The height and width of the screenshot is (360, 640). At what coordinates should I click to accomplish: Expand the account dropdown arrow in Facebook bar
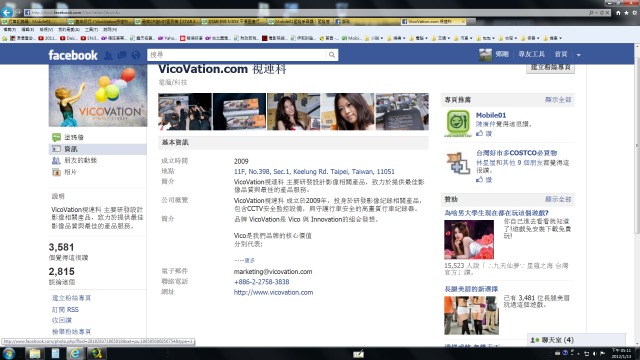click(x=579, y=55)
